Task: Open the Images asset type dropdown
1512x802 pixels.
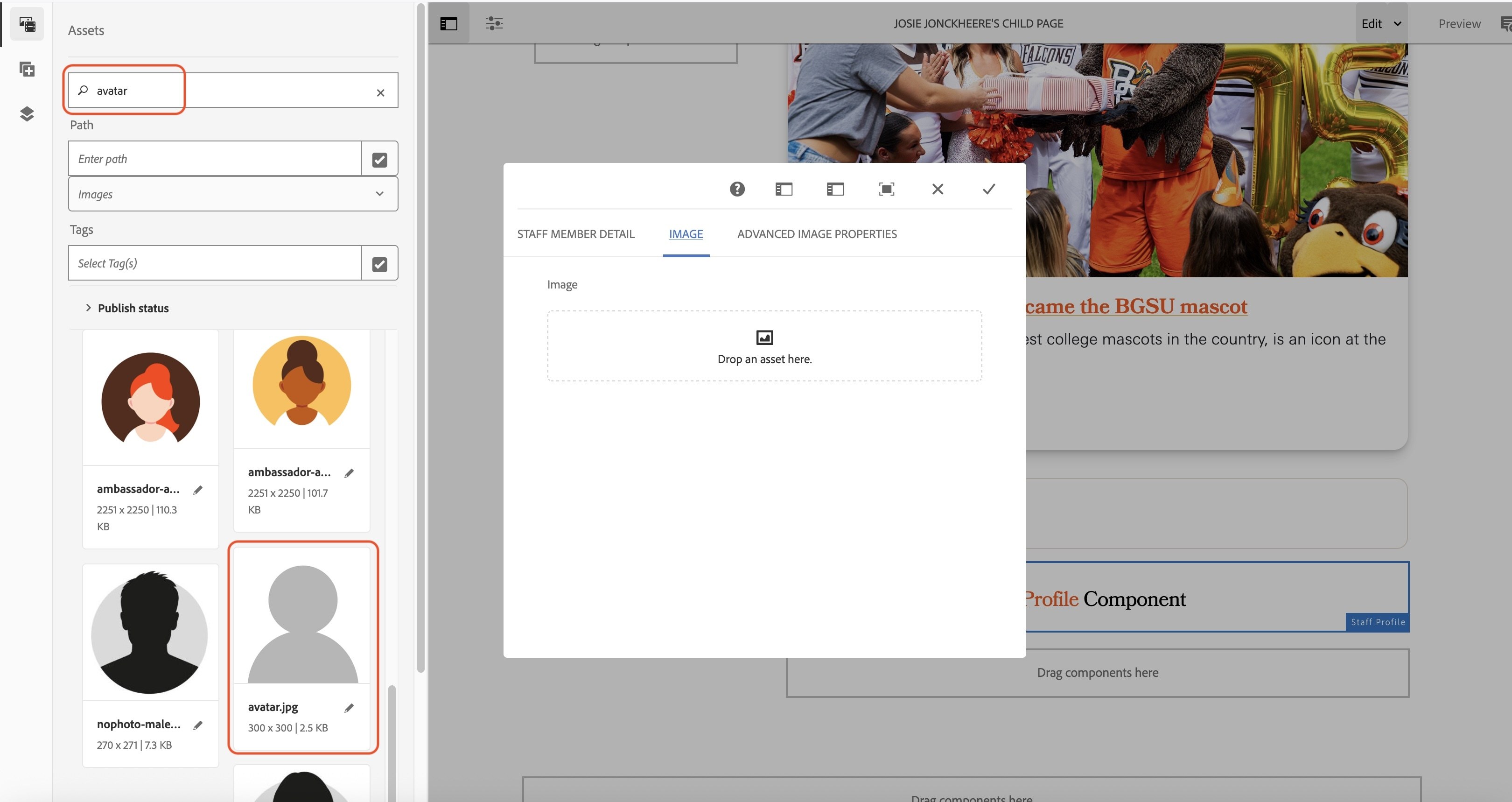Action: [233, 194]
